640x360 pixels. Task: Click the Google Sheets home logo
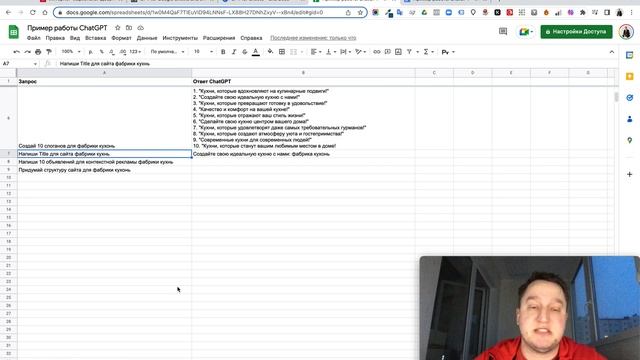tap(13, 32)
